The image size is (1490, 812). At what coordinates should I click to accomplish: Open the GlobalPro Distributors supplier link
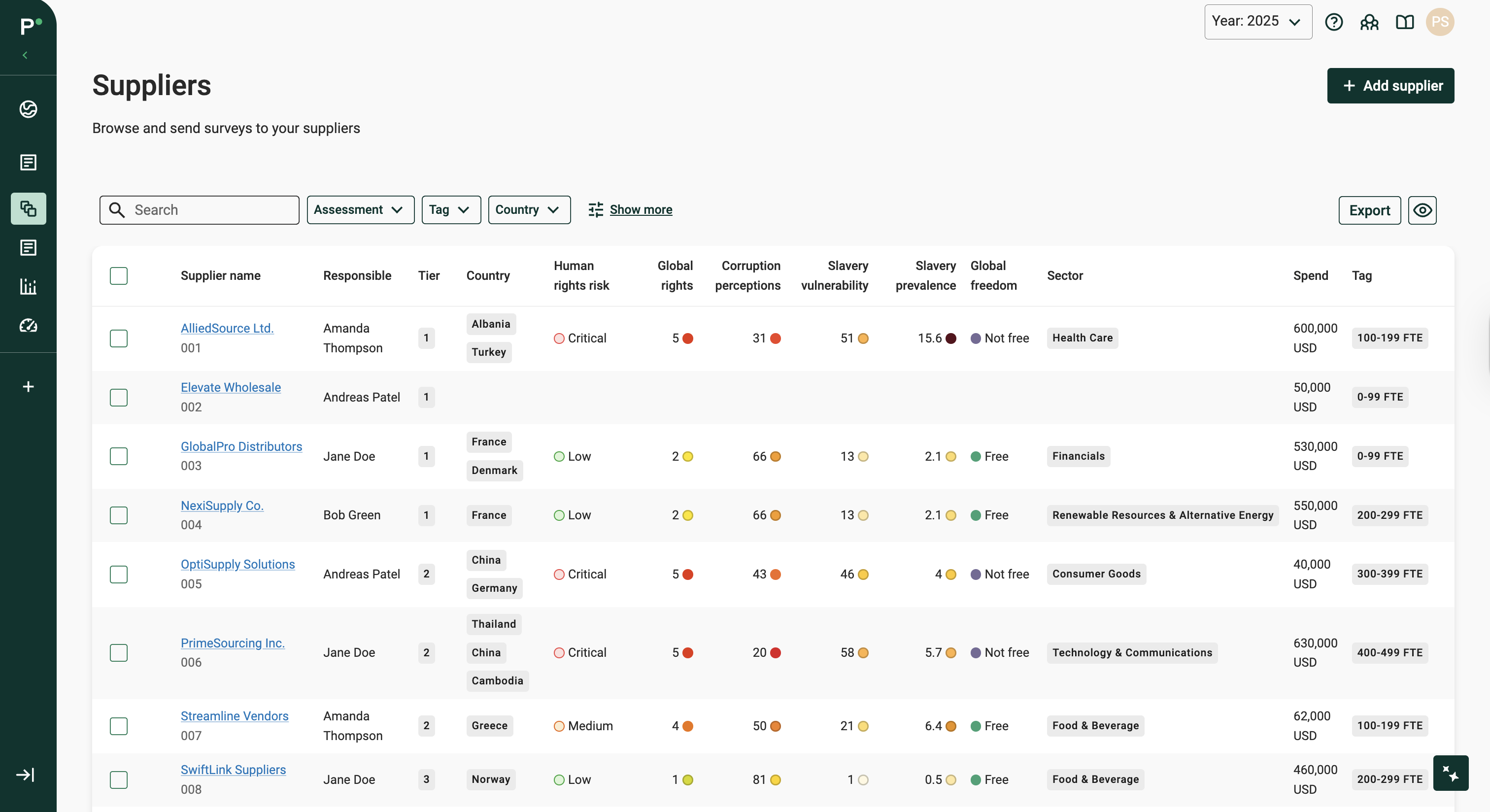(x=241, y=446)
